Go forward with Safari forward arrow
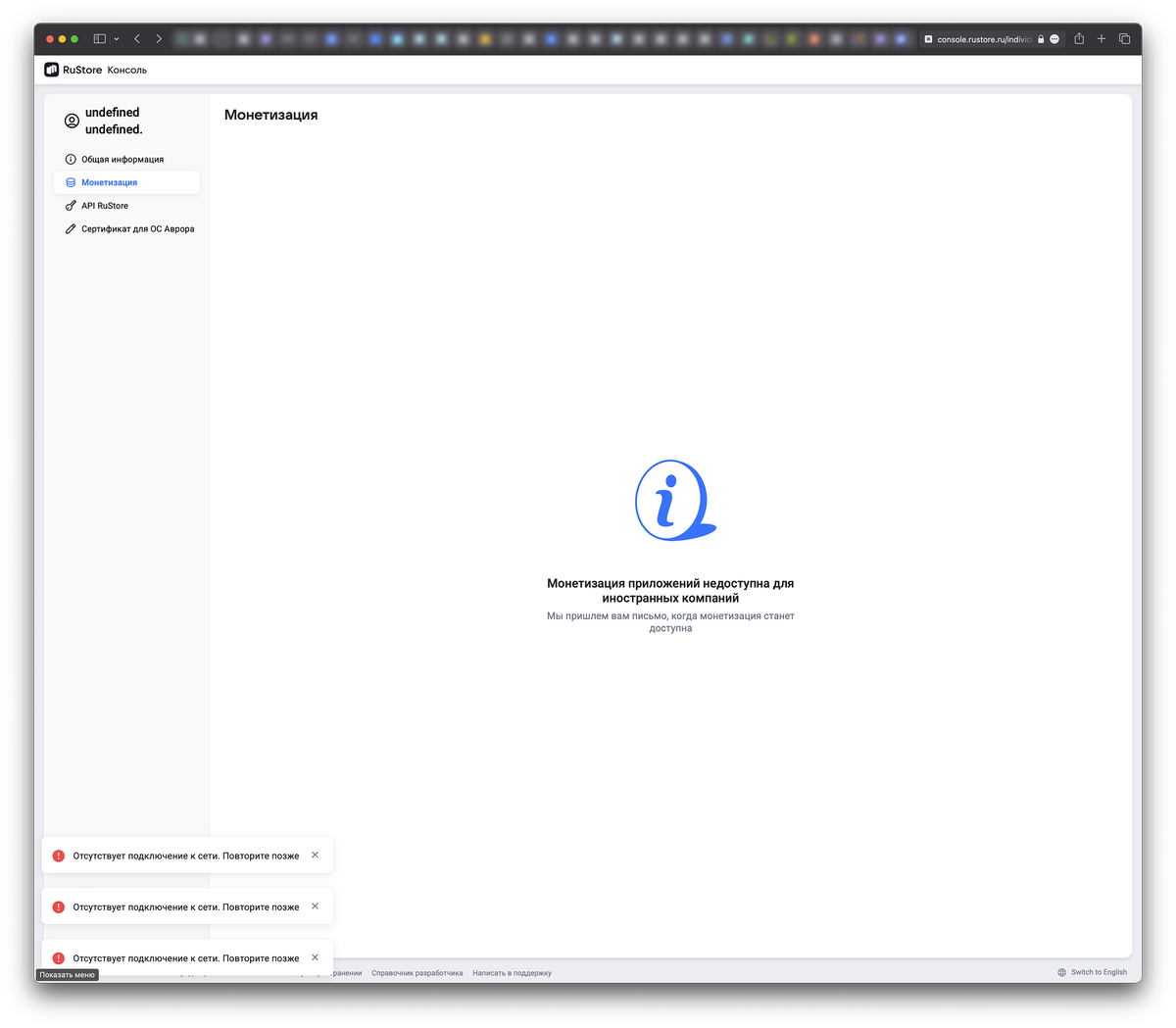The width and height of the screenshot is (1176, 1028). pos(159,39)
